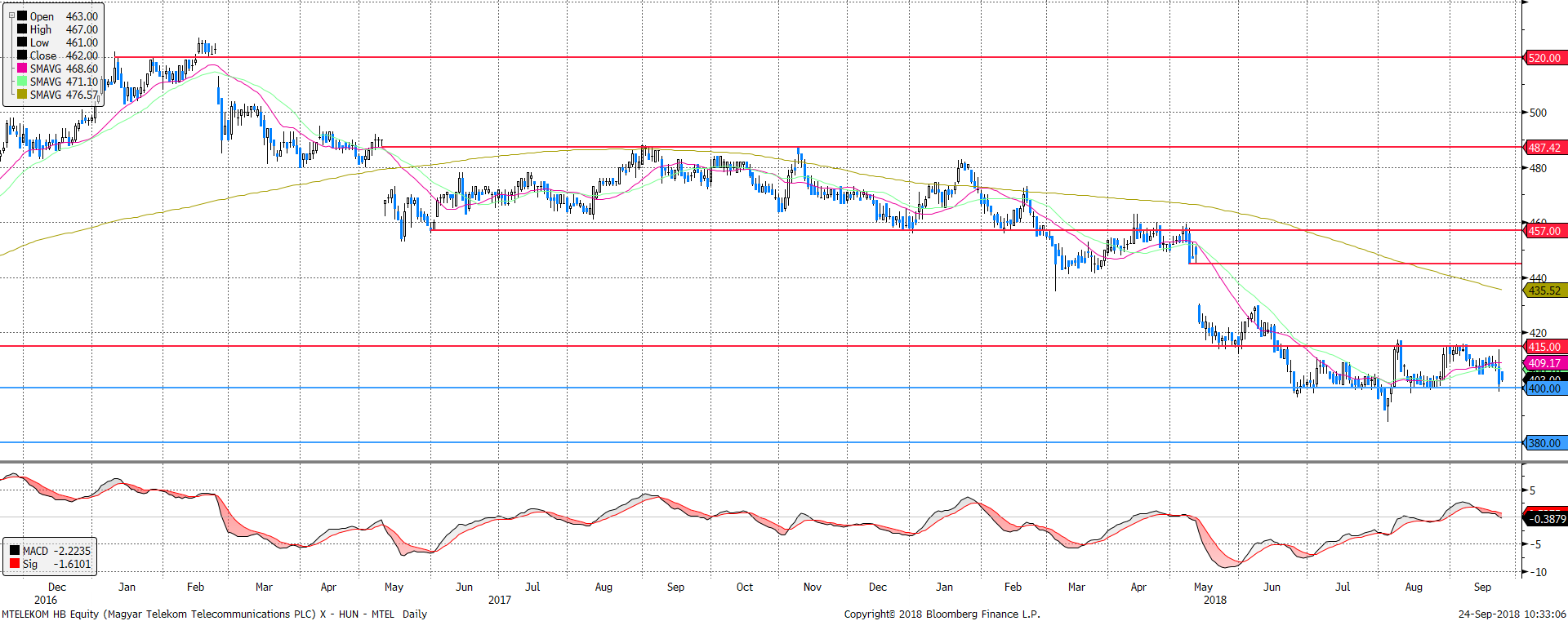The image size is (1568, 621).
Task: Click the olive SMAVG 476.57 swatch
Action: [x=22, y=94]
